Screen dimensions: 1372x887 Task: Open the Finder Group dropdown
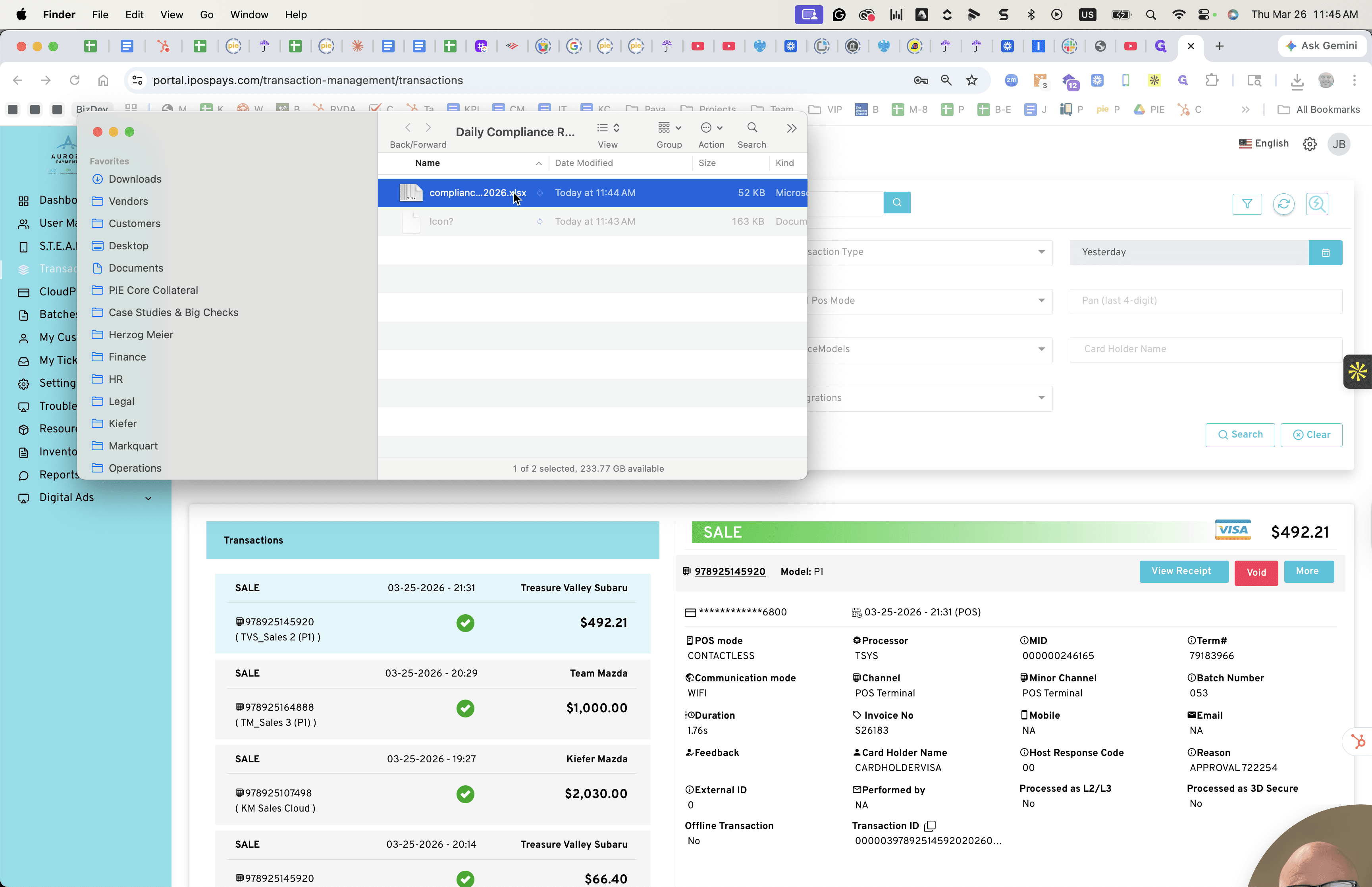click(x=669, y=128)
